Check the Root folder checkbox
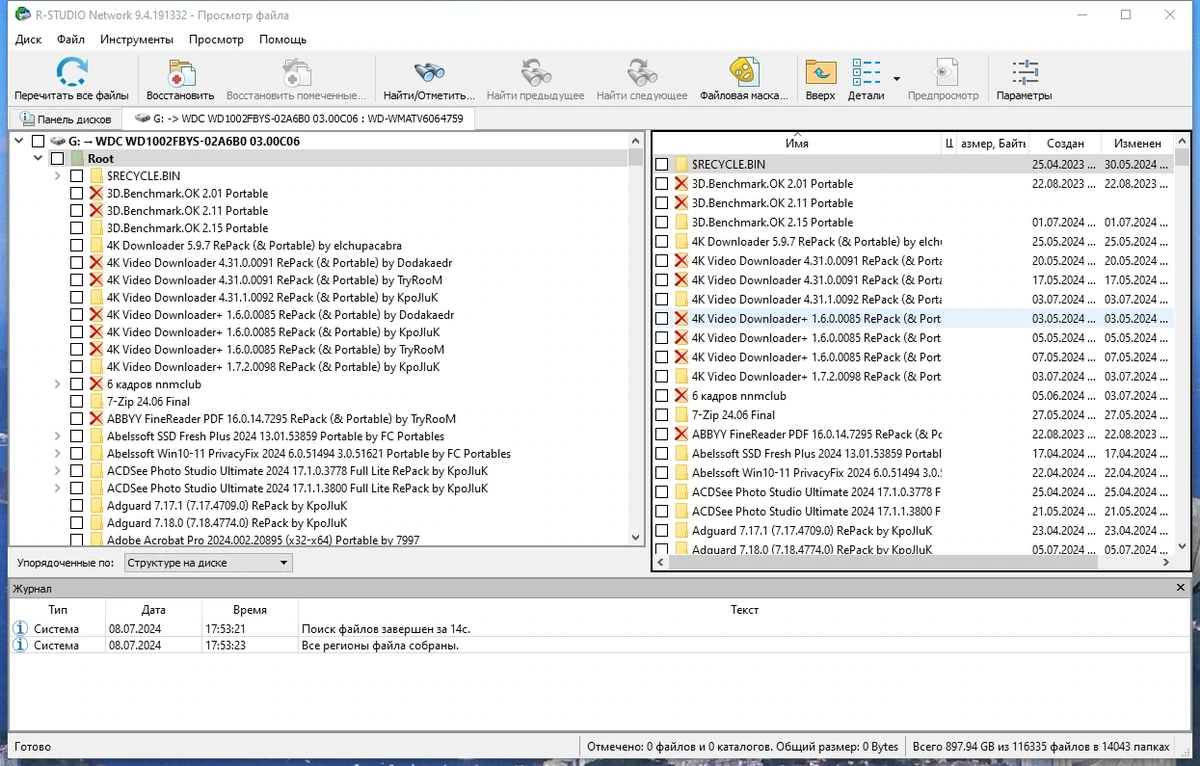This screenshot has height=766, width=1200. tap(57, 158)
